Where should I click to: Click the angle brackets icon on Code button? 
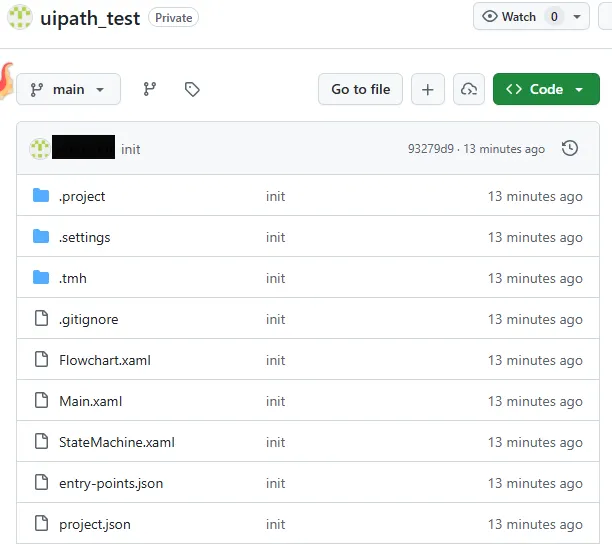pyautogui.click(x=514, y=89)
